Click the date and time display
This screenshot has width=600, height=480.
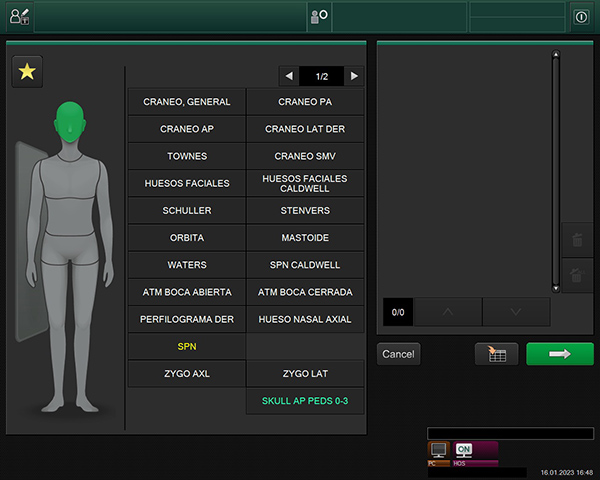click(567, 473)
